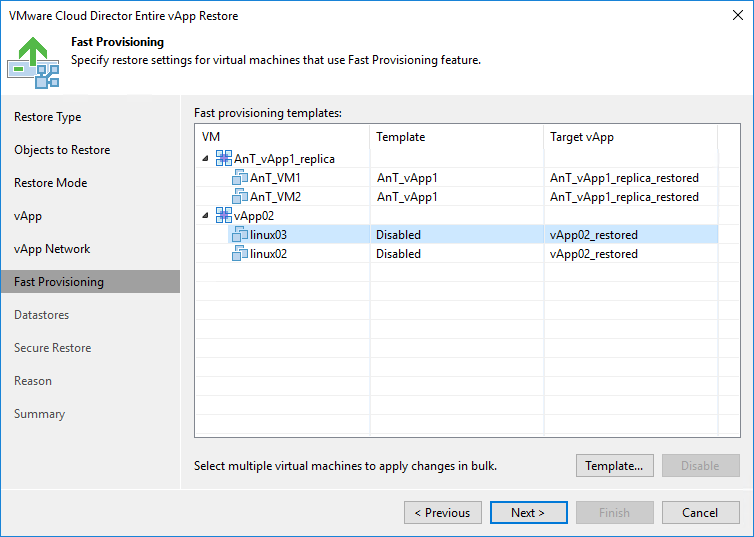The width and height of the screenshot is (754, 537).
Task: Click the AnT_VM2 virtual machine icon
Action: click(x=240, y=196)
